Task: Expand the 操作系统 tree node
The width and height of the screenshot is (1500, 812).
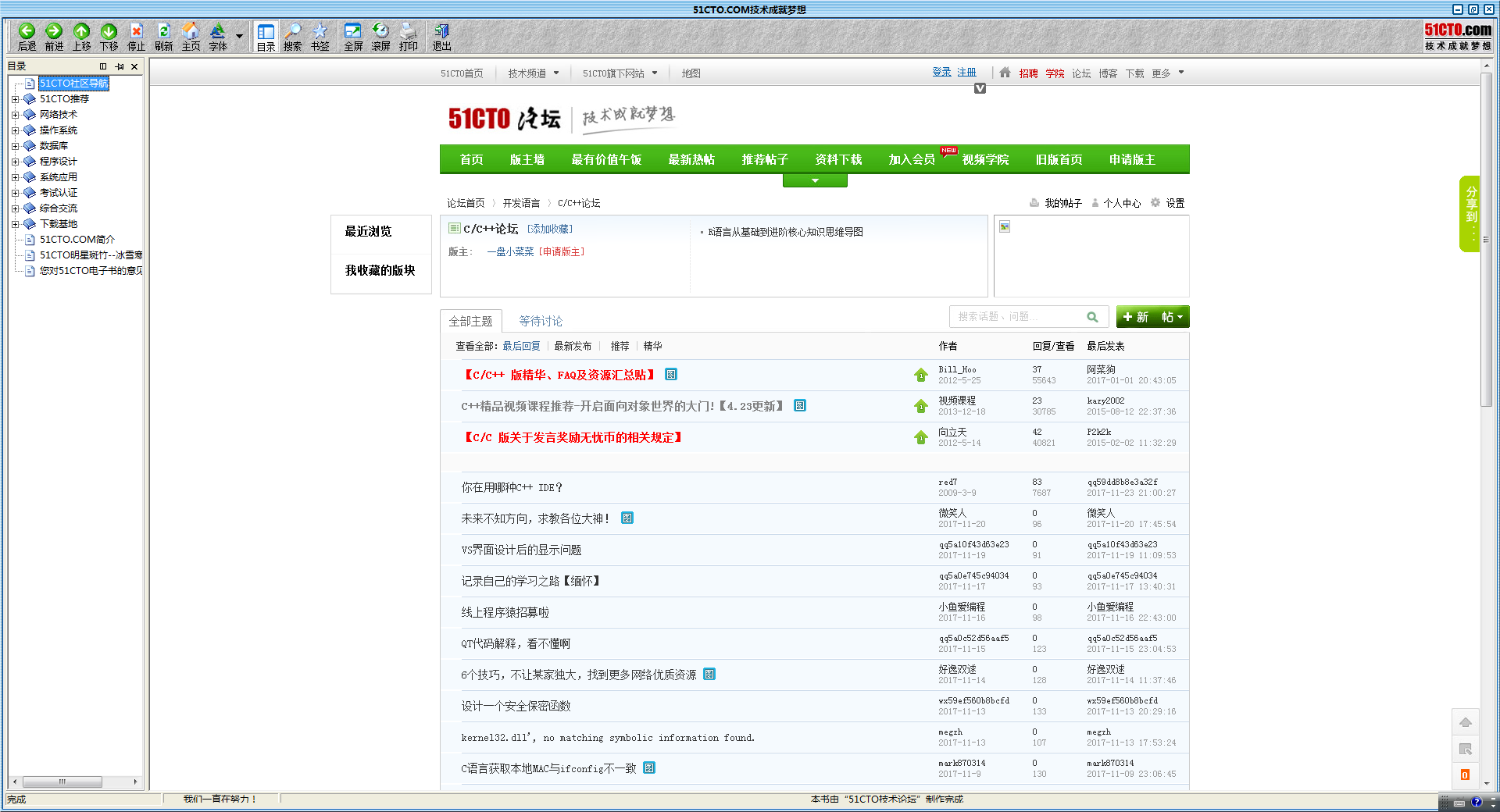Action: pyautogui.click(x=15, y=130)
